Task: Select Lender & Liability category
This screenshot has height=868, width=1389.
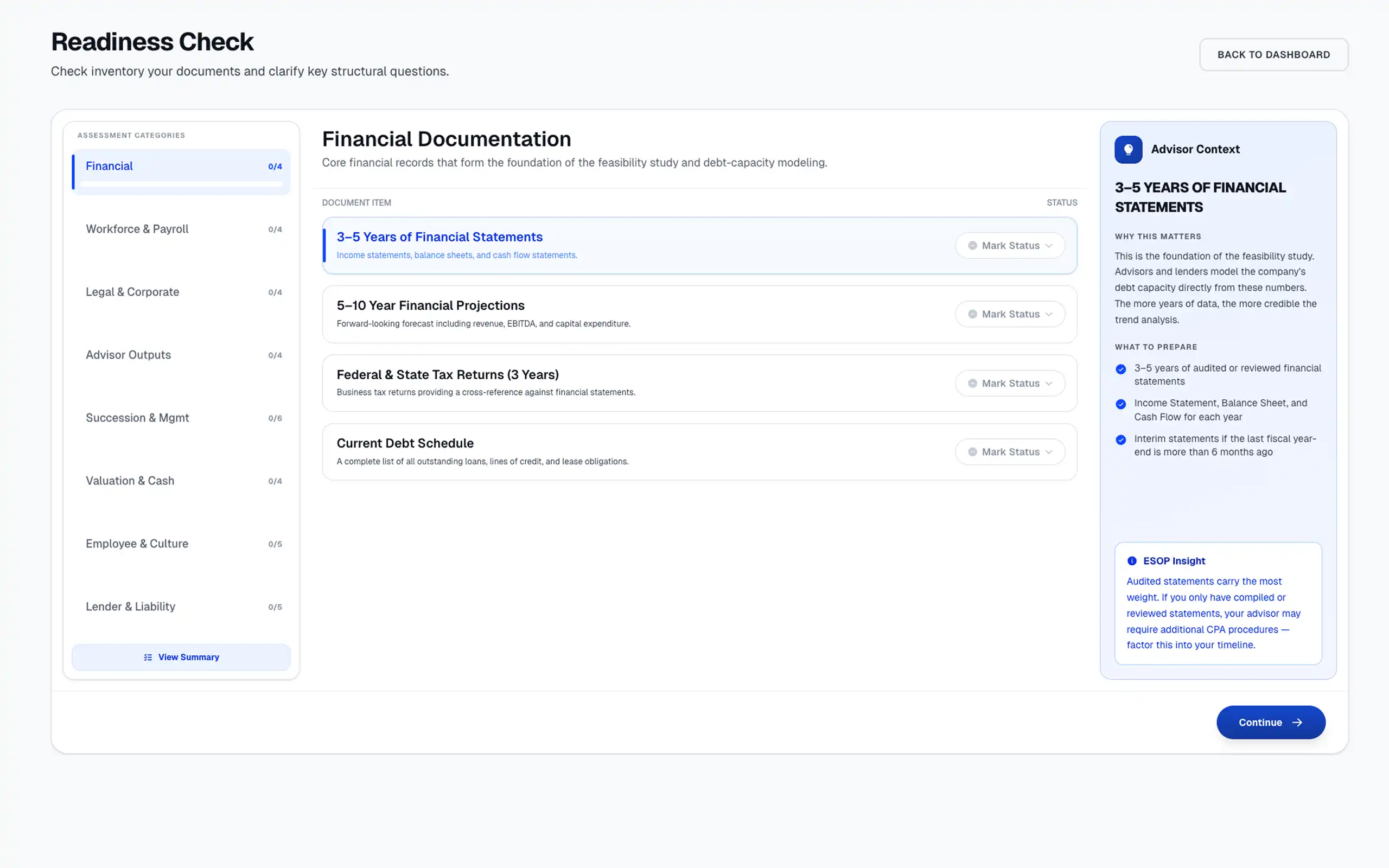Action: point(181,607)
